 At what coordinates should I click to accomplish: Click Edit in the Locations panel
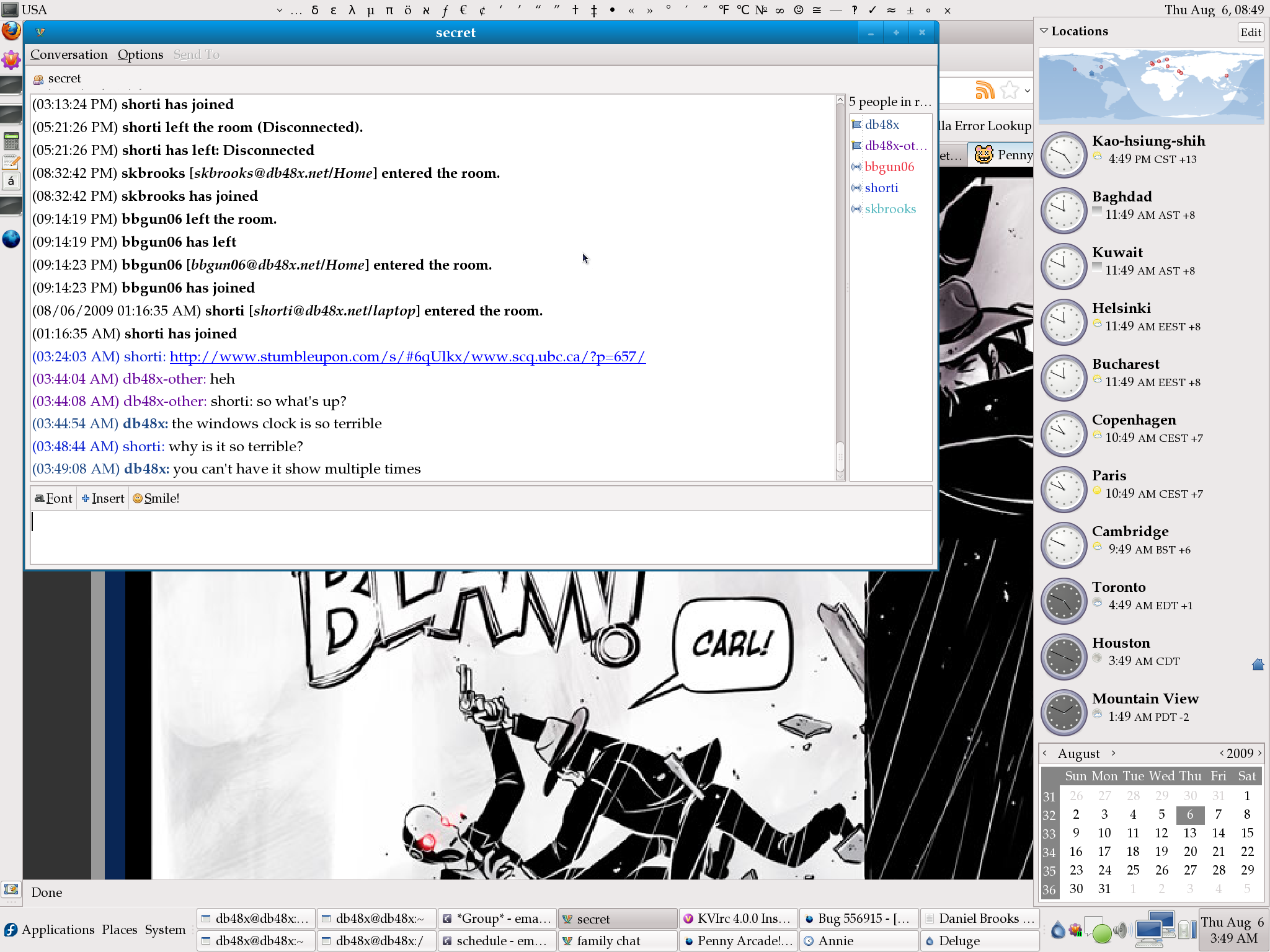coord(1251,32)
